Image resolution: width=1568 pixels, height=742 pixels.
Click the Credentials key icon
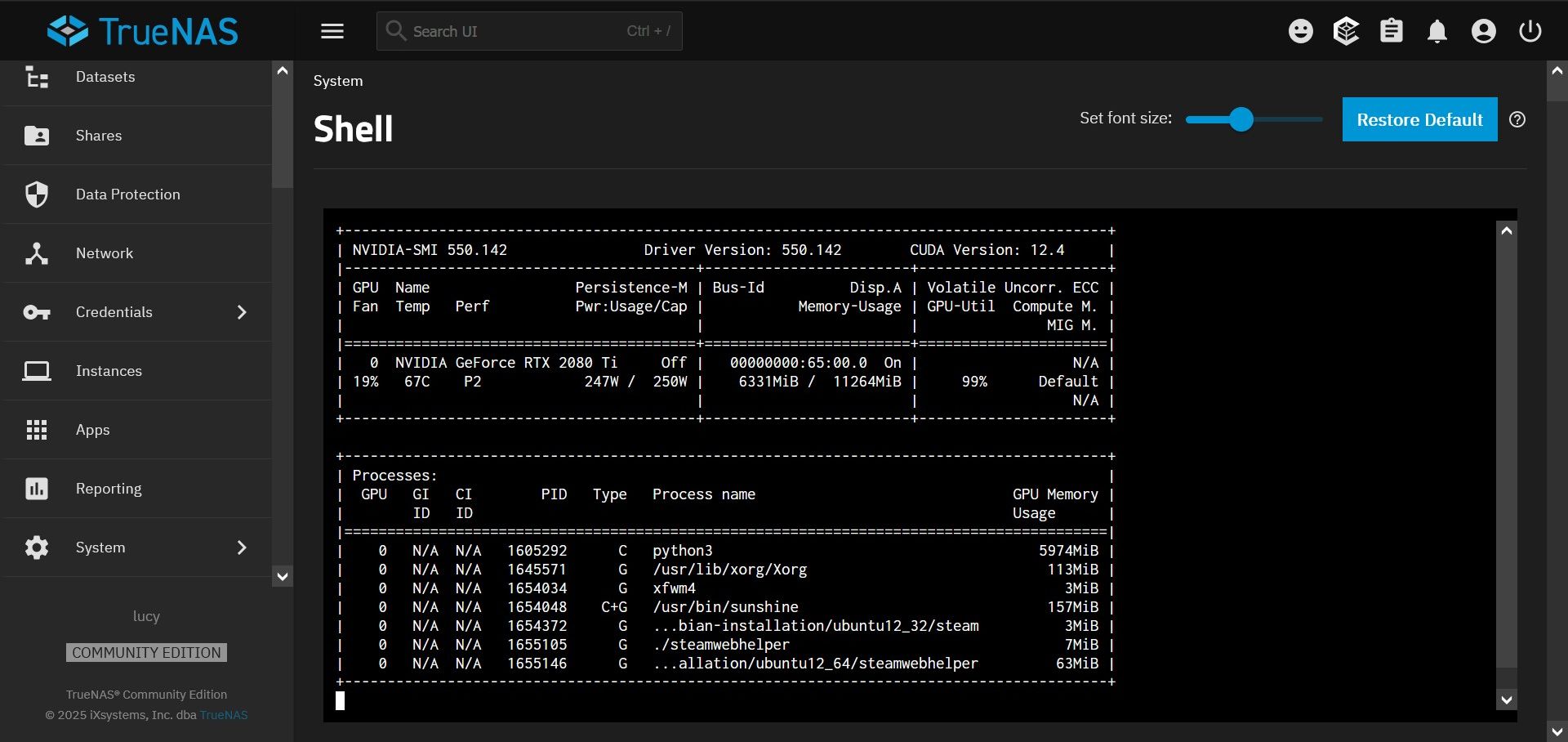click(x=37, y=312)
